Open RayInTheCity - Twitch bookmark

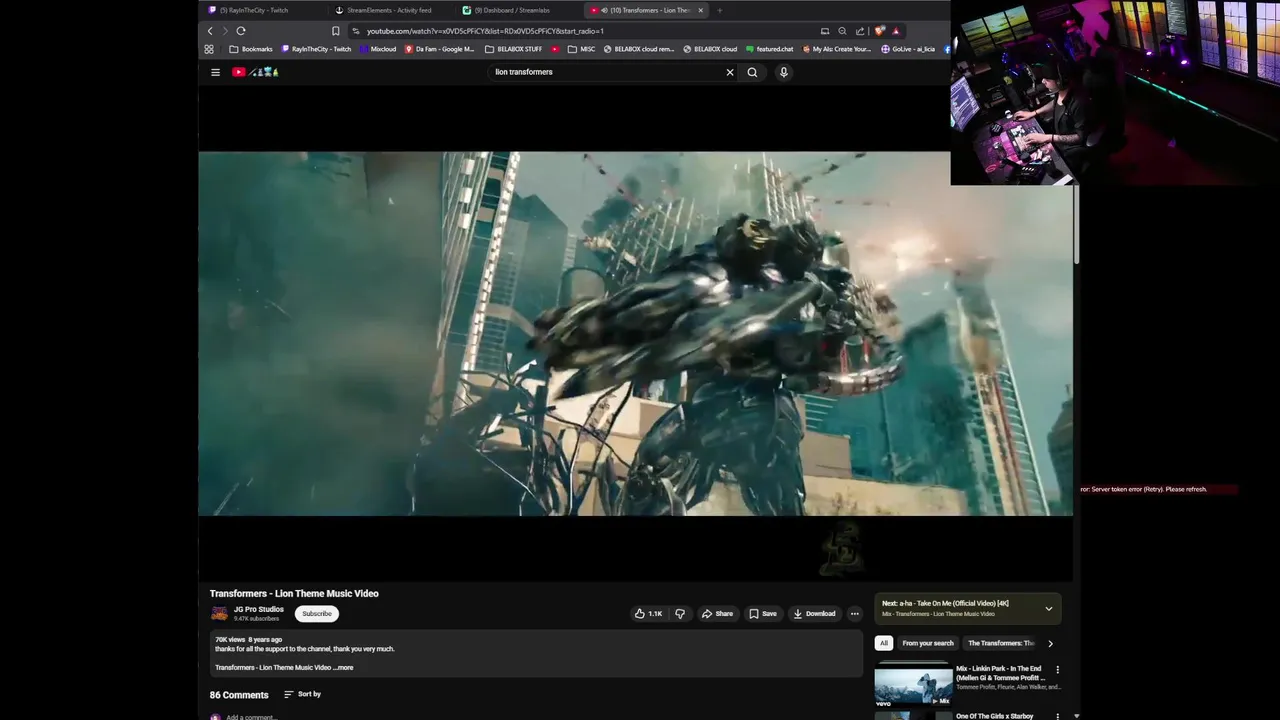[316, 49]
